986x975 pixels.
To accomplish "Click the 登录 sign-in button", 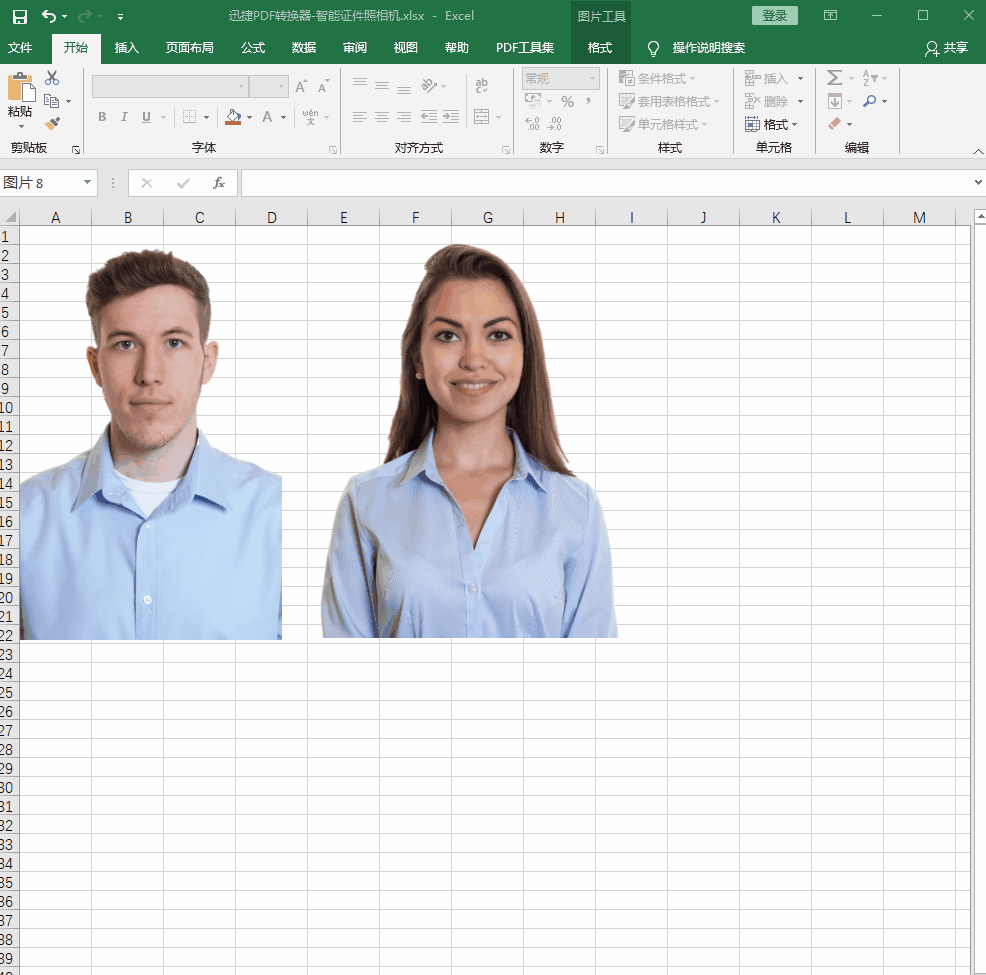I will 774,16.
